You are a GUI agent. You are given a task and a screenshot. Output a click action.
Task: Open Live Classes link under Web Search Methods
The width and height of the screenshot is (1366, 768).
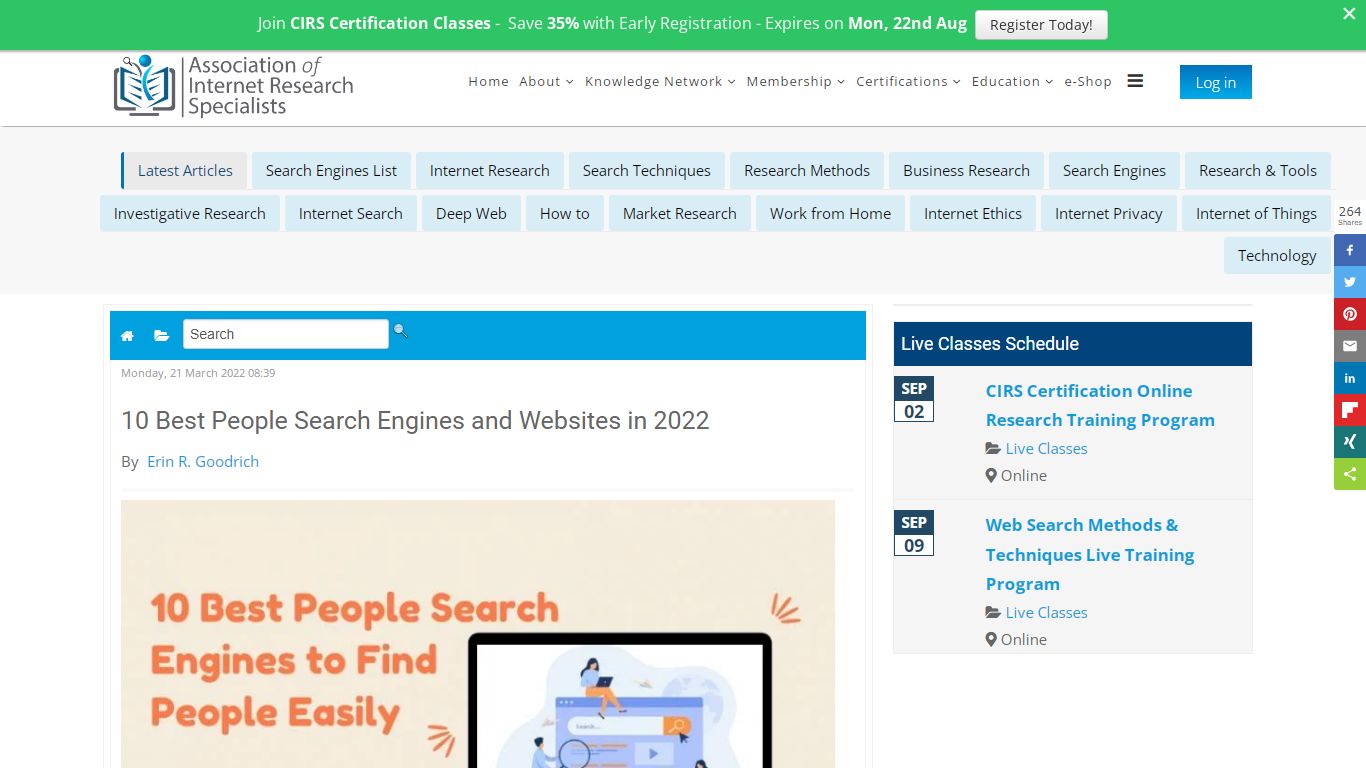(1046, 613)
